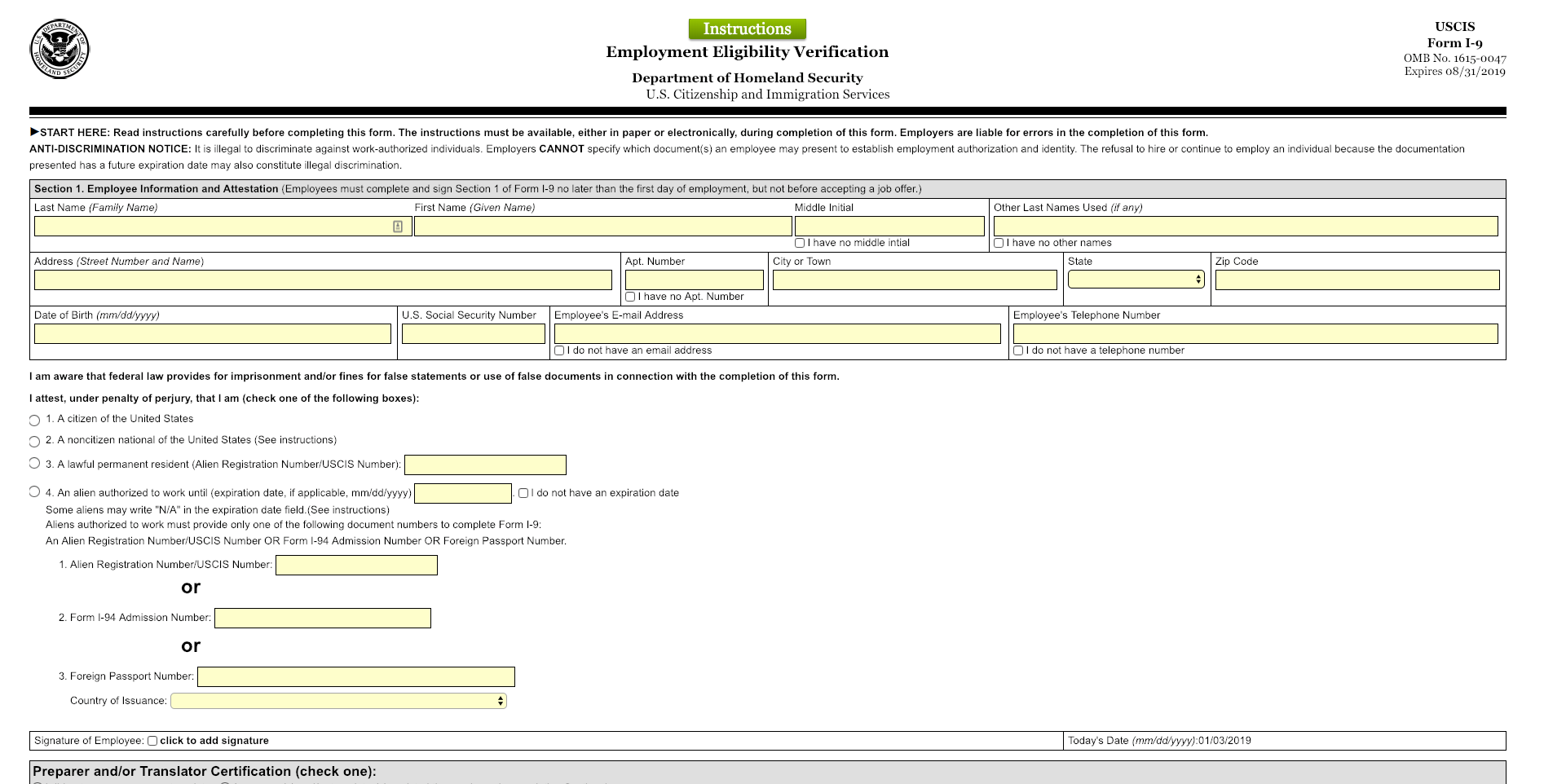Select 'A lawful permanent resident' radio option
Screen dimensions: 1544x784
pyautogui.click(x=34, y=463)
